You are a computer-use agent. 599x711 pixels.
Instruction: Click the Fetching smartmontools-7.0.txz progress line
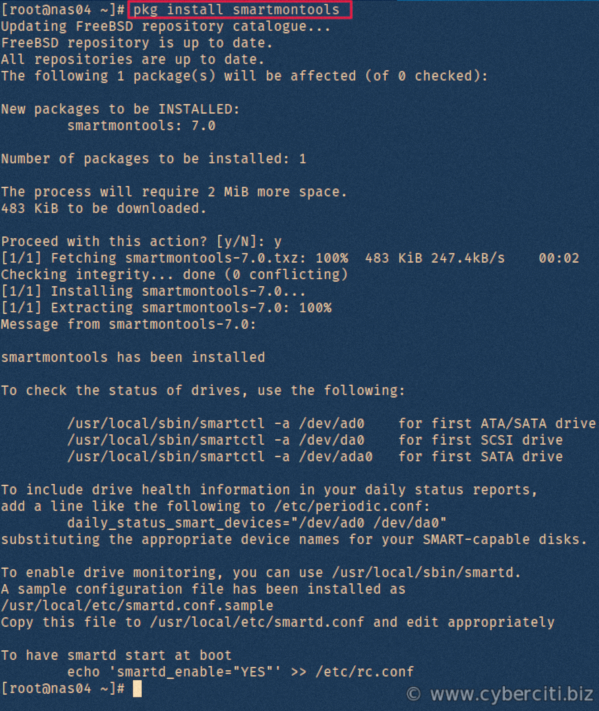pos(290,258)
